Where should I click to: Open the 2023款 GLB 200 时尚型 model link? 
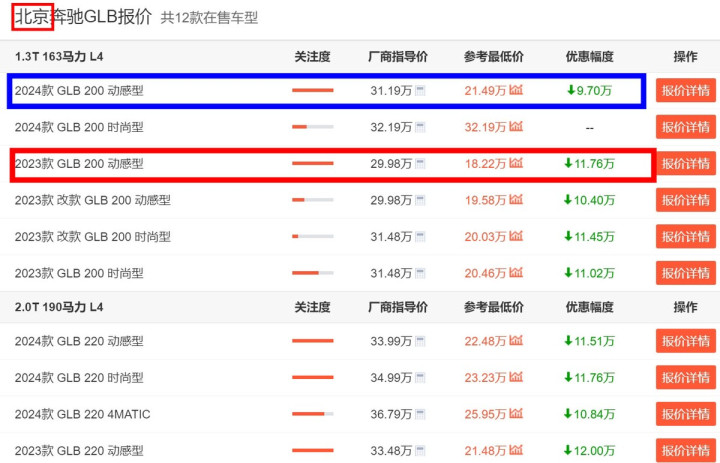pos(79,273)
